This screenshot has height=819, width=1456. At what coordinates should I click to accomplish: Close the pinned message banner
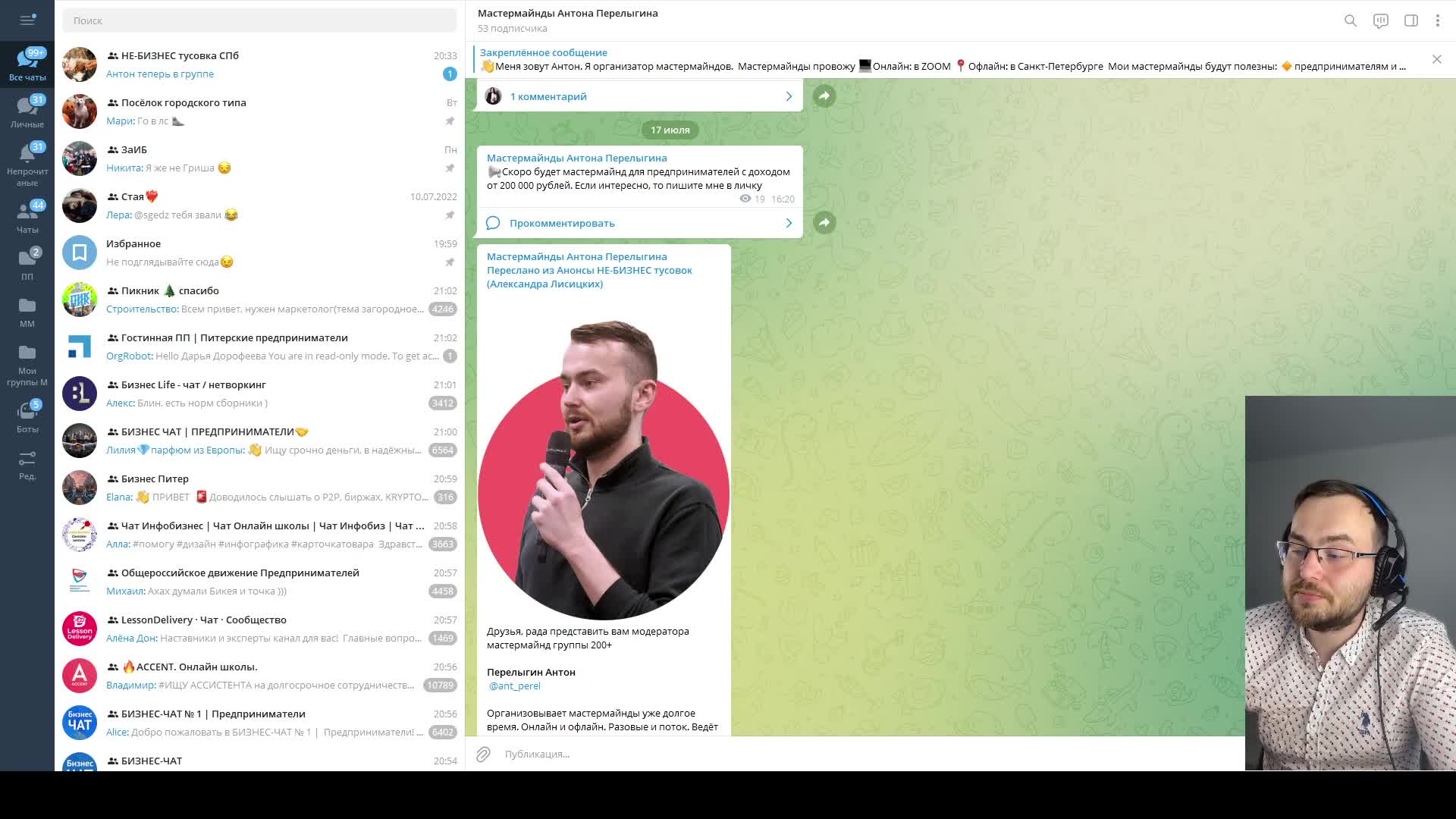pyautogui.click(x=1436, y=59)
